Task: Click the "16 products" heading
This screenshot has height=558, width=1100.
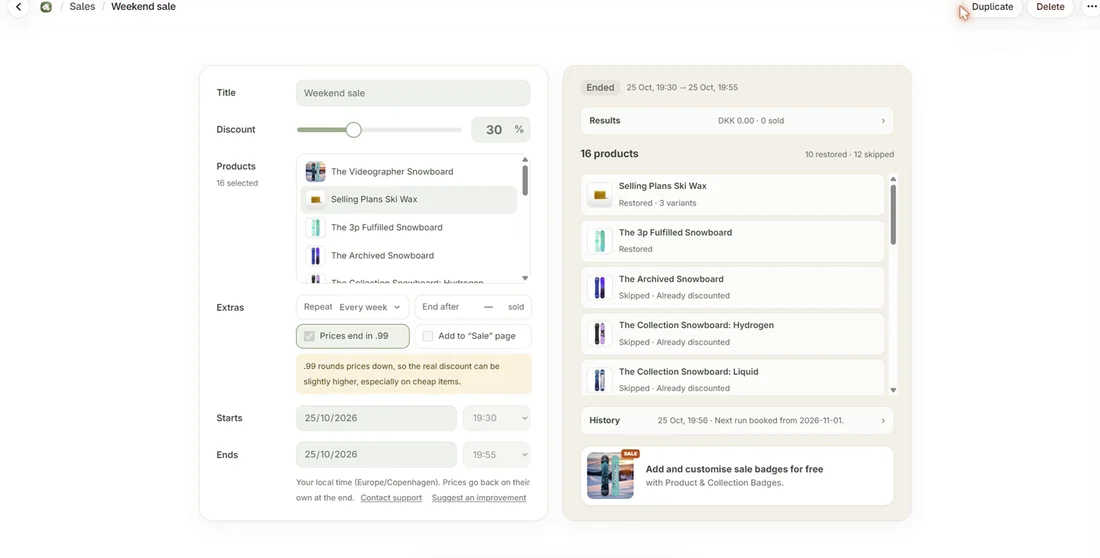Action: [610, 154]
